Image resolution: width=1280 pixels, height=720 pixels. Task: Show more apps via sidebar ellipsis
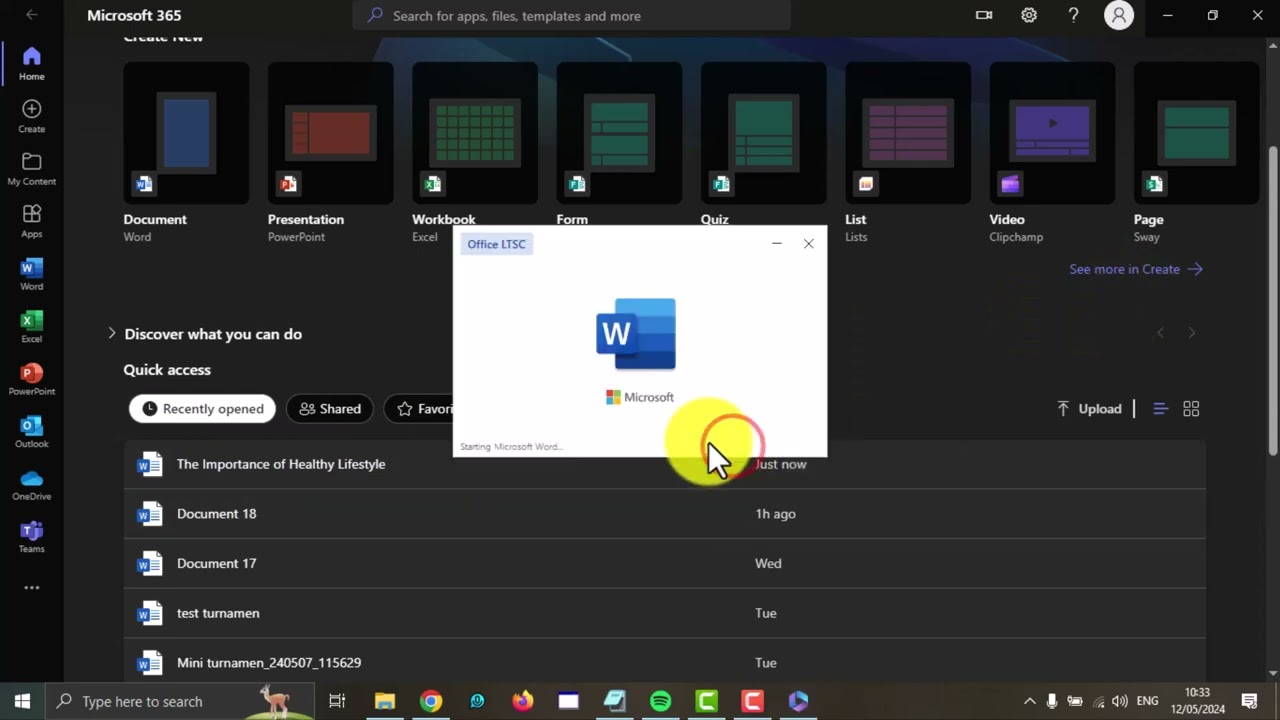click(31, 588)
